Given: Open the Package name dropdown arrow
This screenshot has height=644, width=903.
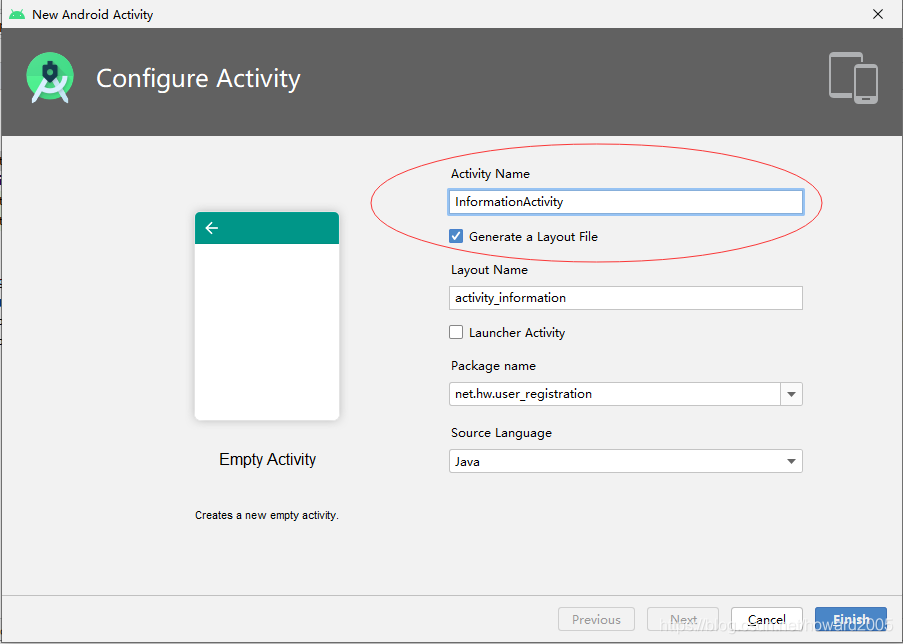Looking at the screenshot, I should [791, 394].
